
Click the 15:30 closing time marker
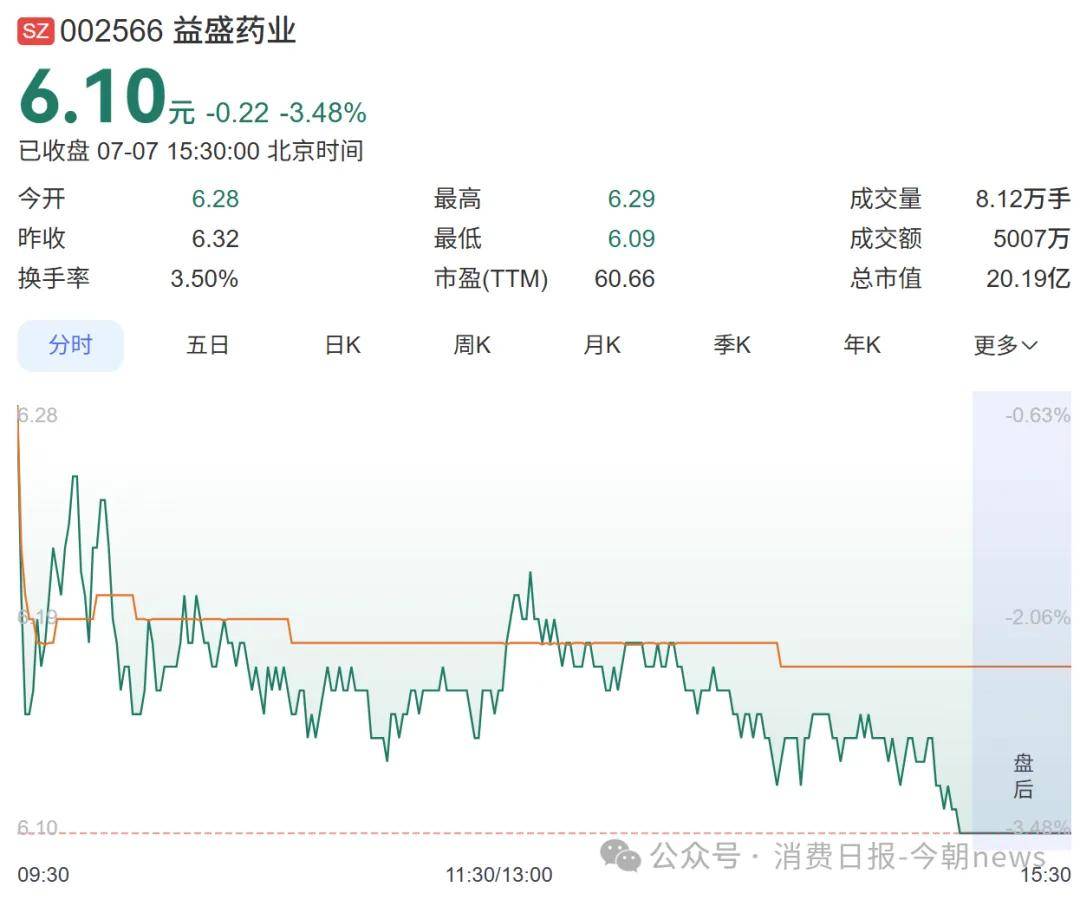point(1046,875)
